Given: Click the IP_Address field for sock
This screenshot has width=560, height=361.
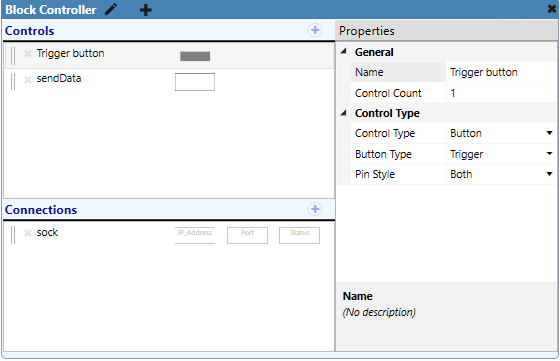Looking at the screenshot, I should (x=195, y=235).
